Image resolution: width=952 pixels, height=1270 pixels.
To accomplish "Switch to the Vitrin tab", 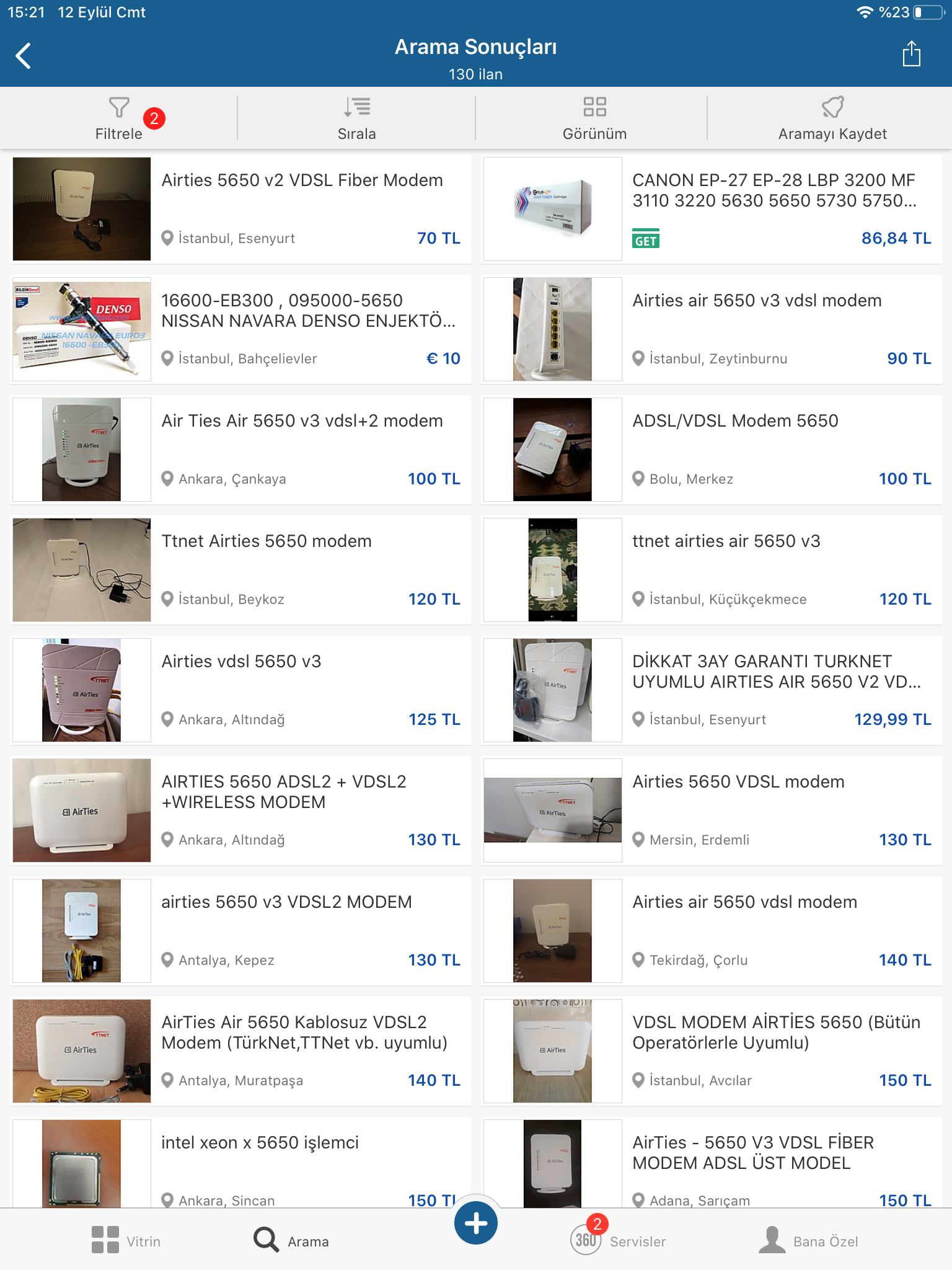I will (x=126, y=1240).
